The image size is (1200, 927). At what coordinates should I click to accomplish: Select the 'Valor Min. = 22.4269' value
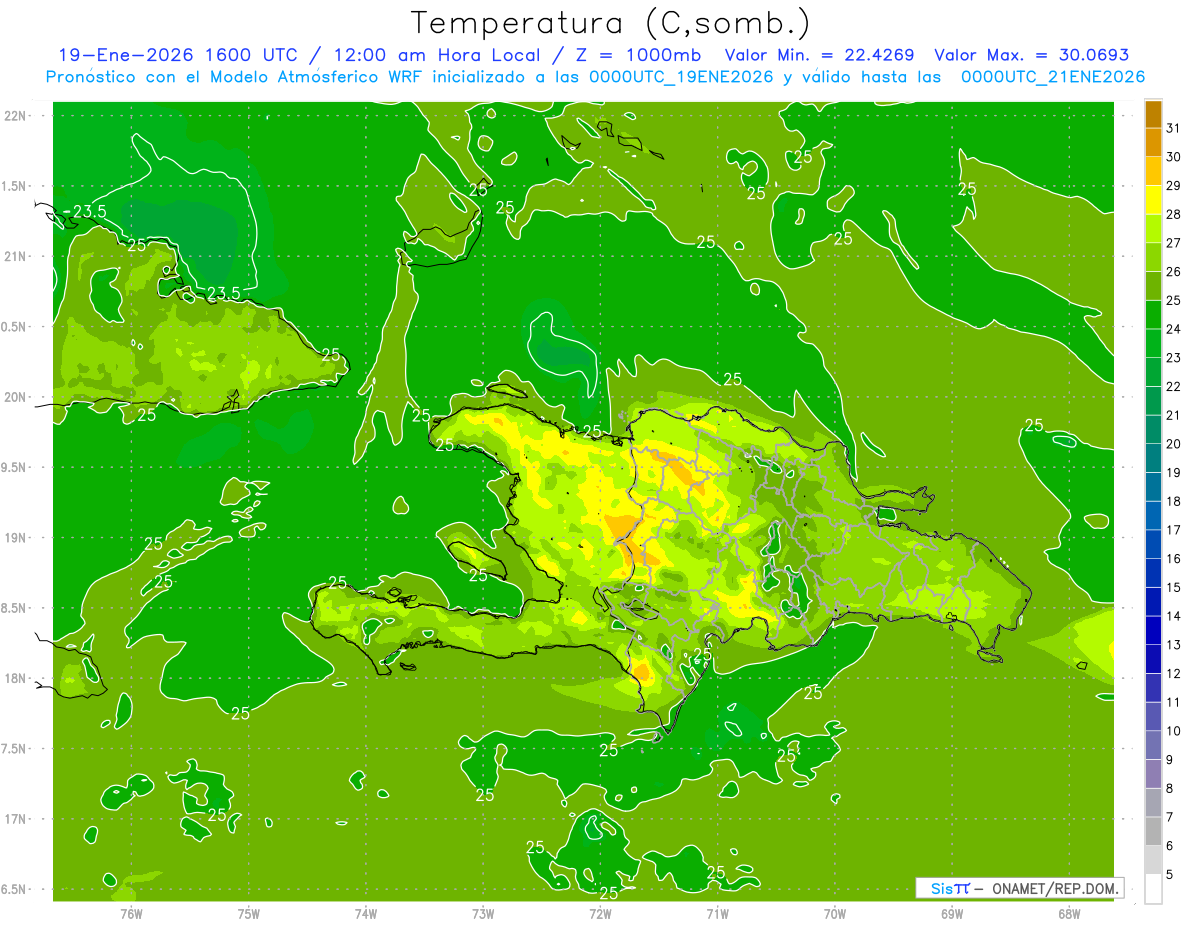tap(819, 55)
